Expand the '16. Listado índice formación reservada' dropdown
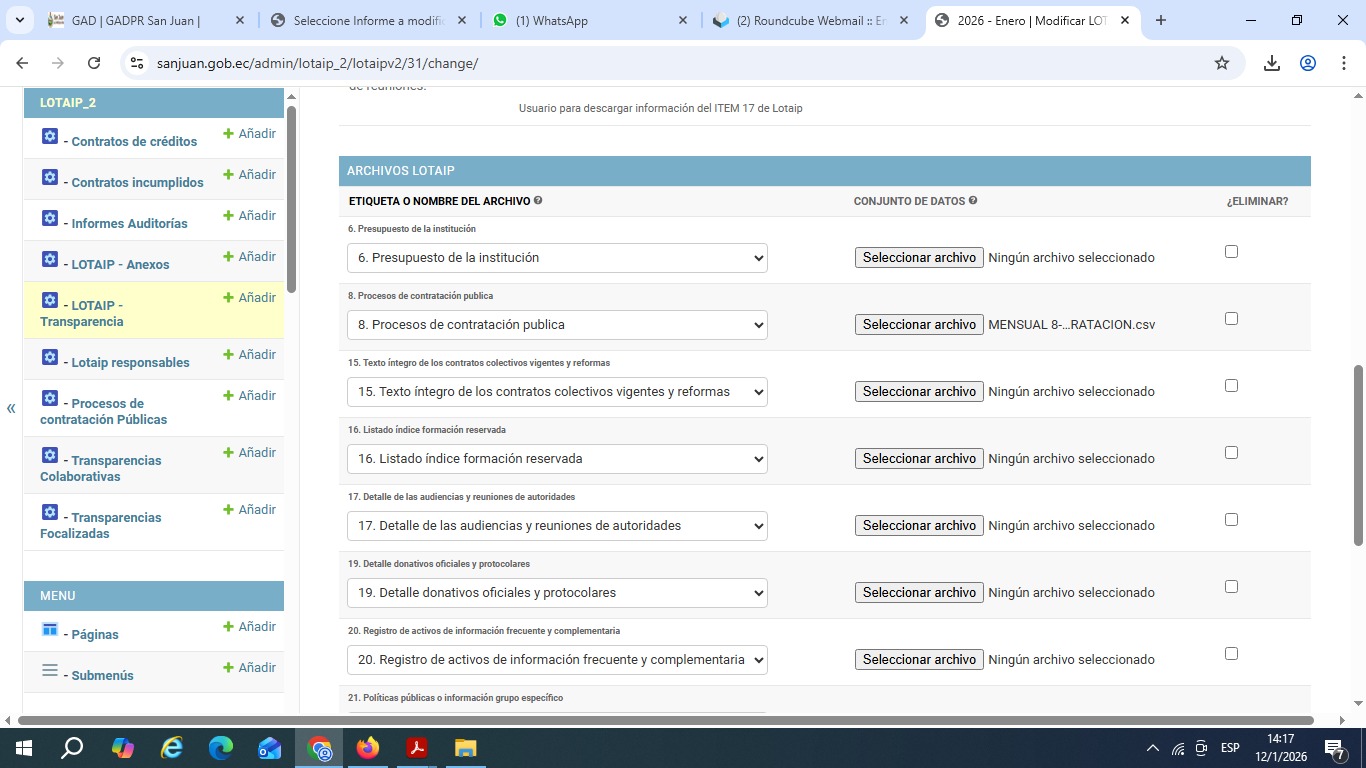 click(557, 459)
